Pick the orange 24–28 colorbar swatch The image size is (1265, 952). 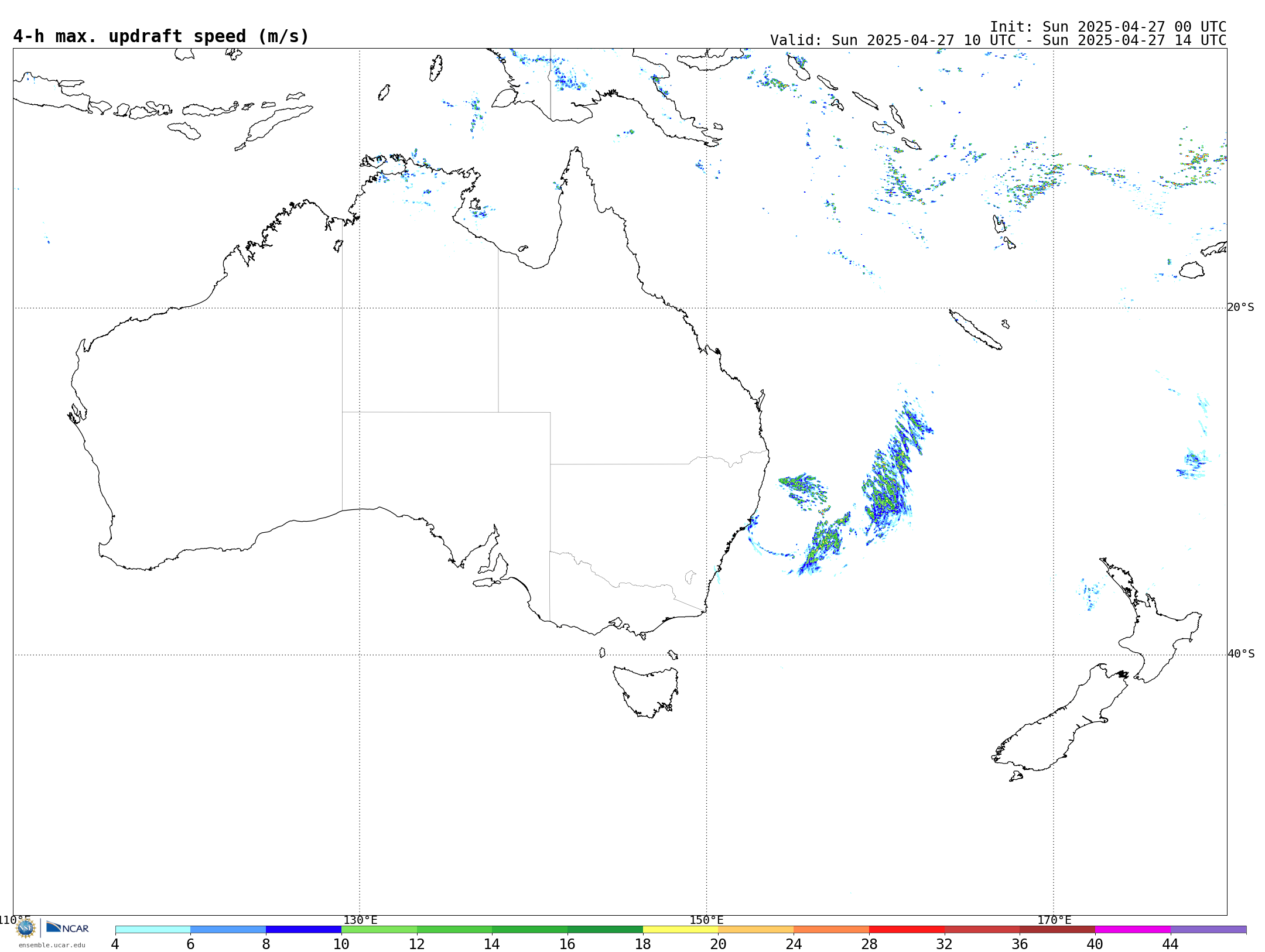coord(832,930)
